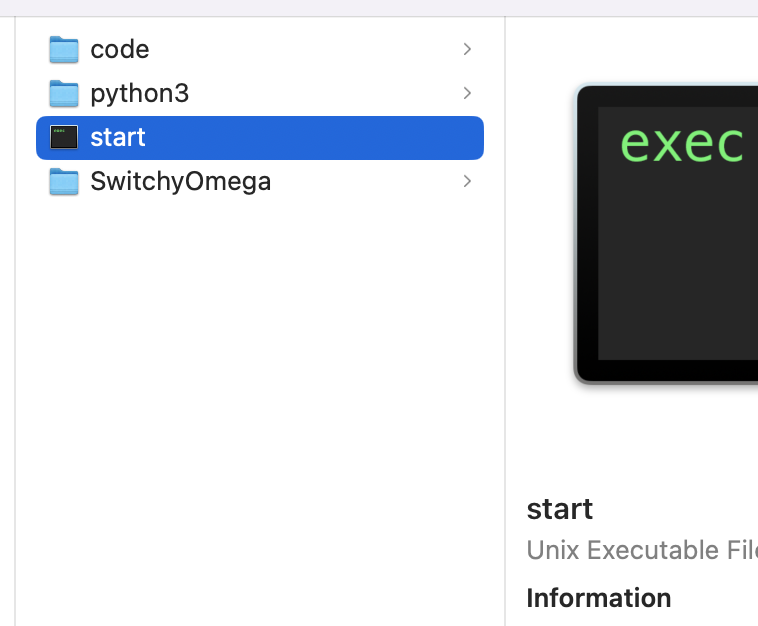Image resolution: width=758 pixels, height=626 pixels.
Task: Select the start file name in list
Action: pos(118,137)
